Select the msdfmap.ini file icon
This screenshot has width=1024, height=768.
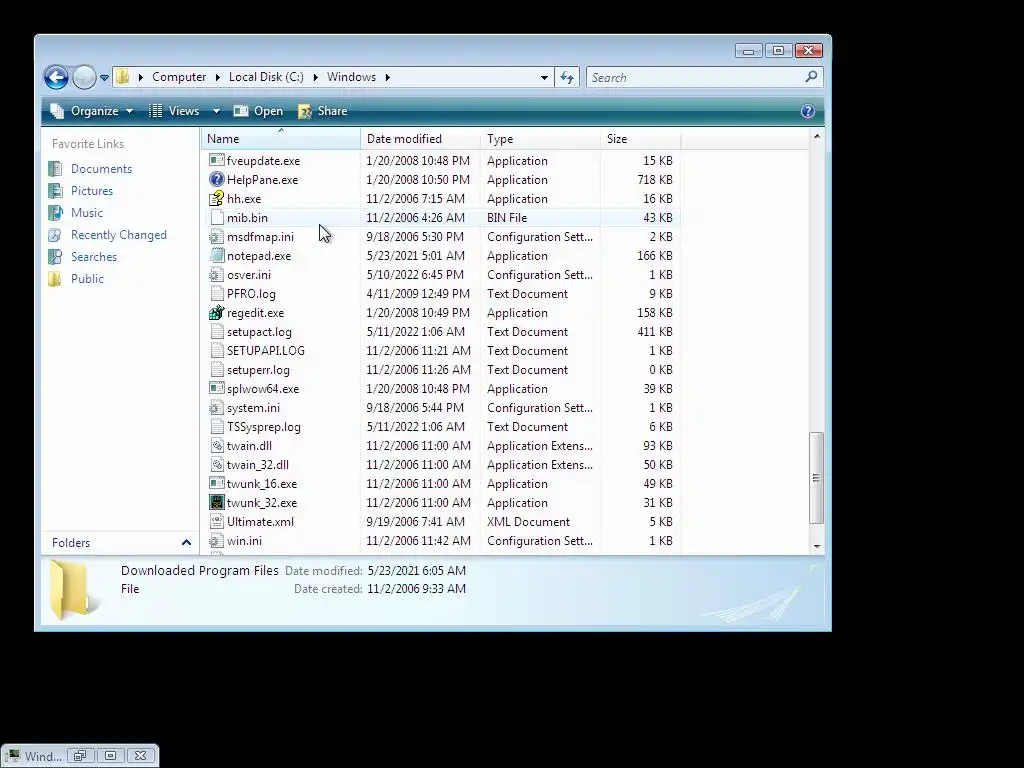point(217,236)
